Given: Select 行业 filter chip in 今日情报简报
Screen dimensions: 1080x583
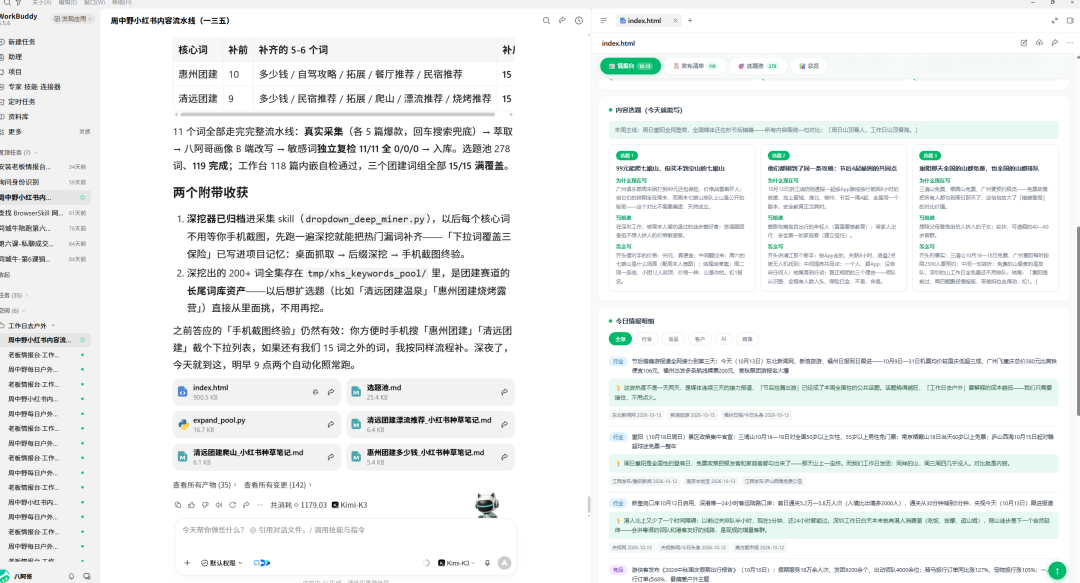Looking at the screenshot, I should click(646, 339).
